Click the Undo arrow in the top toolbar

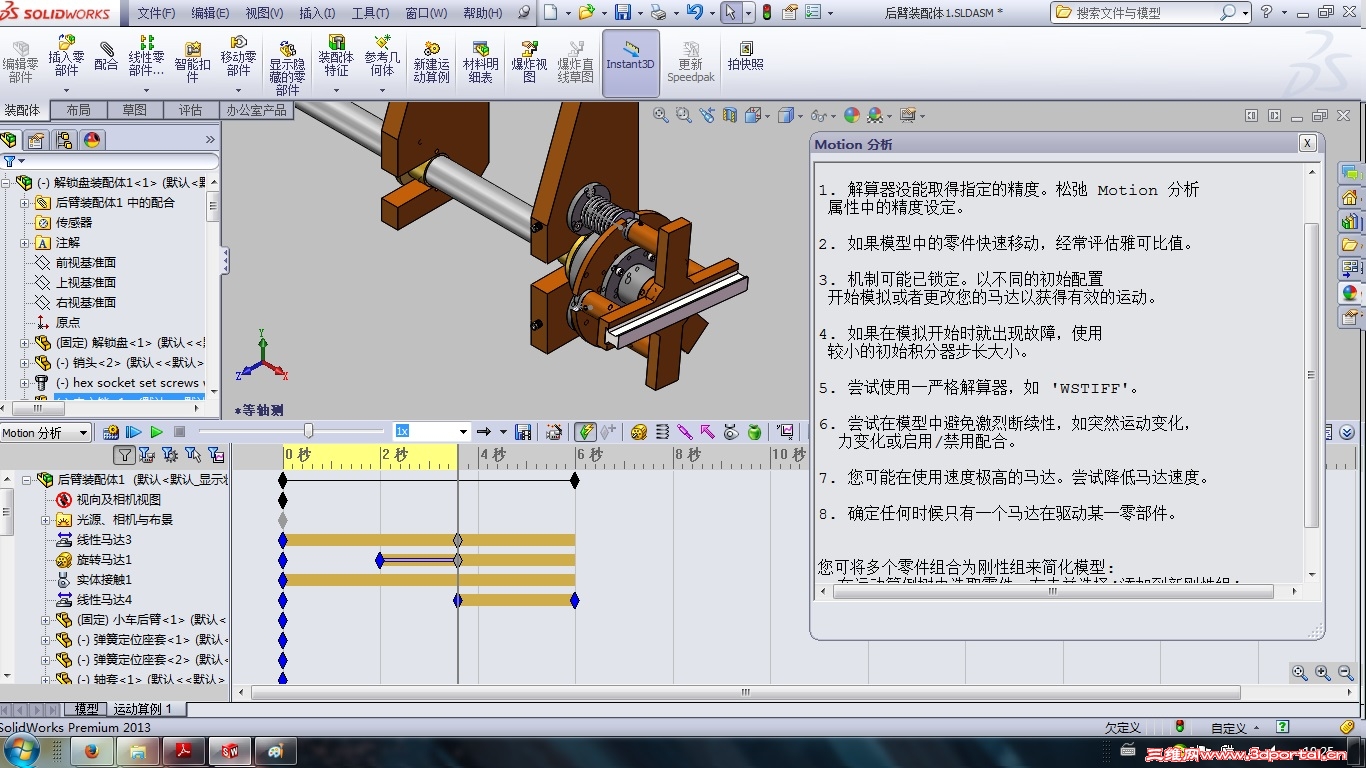695,13
